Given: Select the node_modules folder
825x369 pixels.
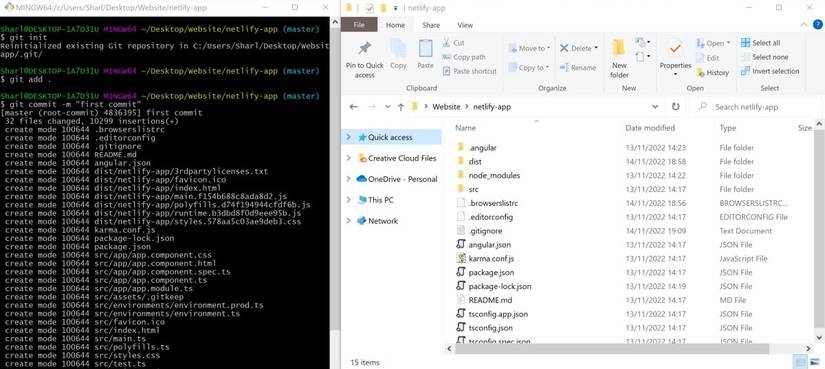Looking at the screenshot, I should 494,175.
